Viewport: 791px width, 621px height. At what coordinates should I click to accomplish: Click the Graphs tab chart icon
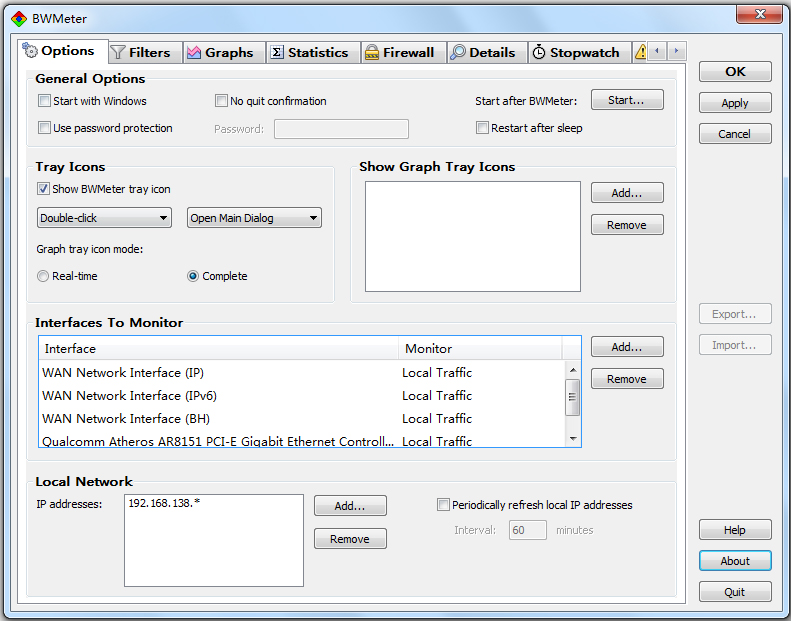(194, 52)
